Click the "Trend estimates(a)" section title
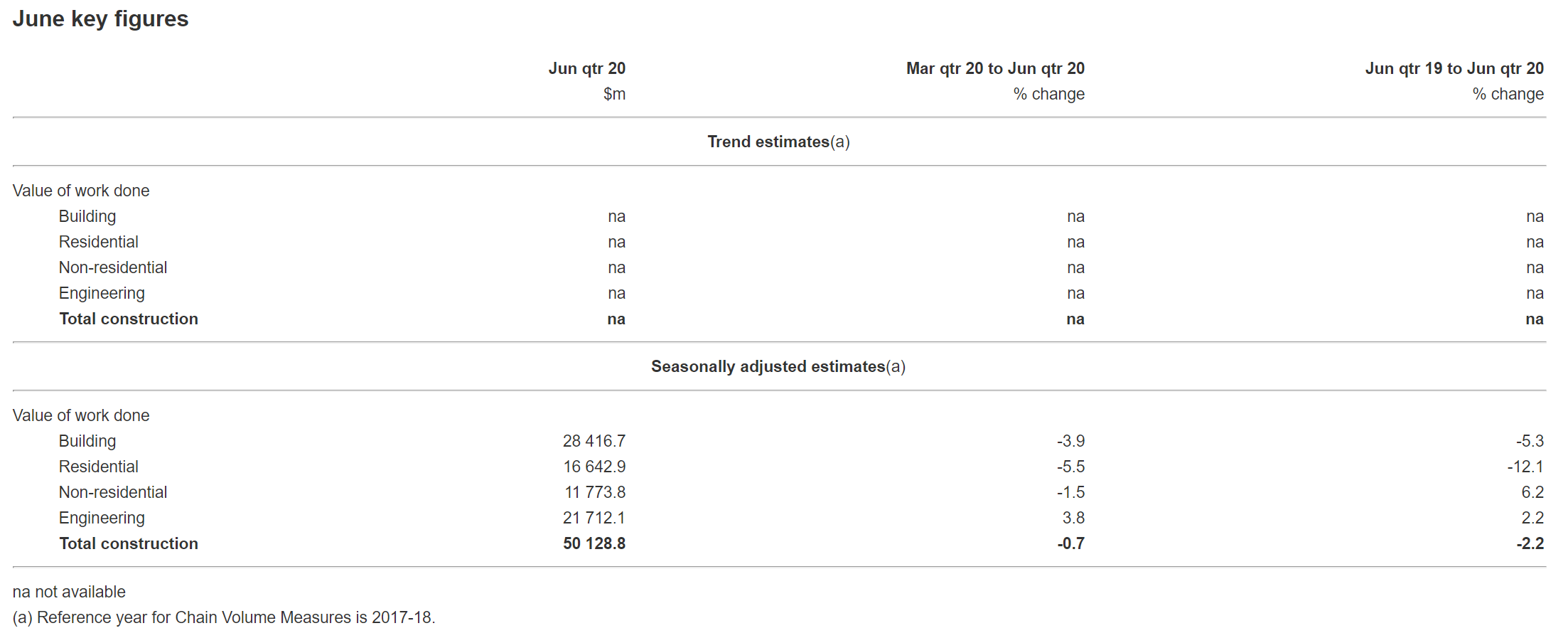 778,142
